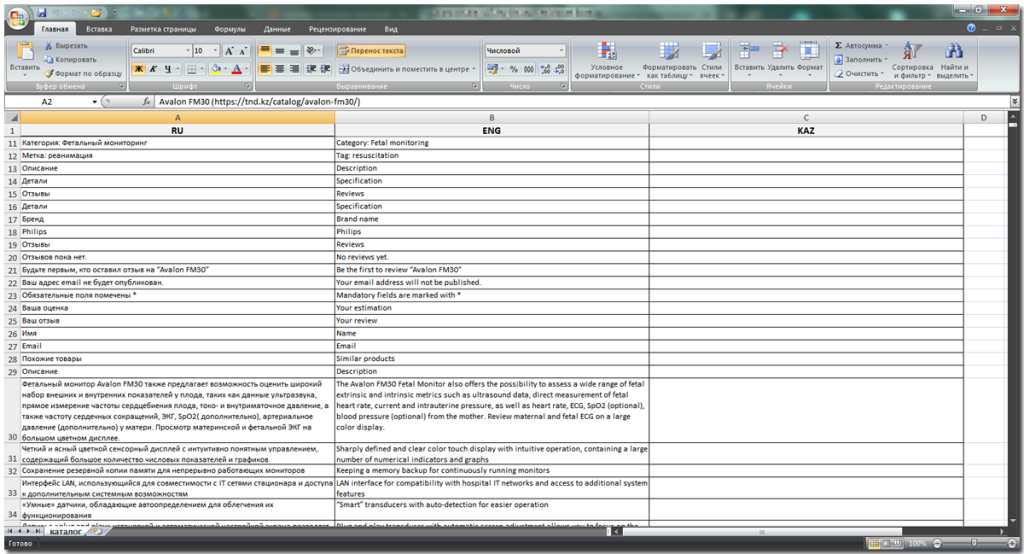Center text horizontally in the cell
The image size is (1024, 554).
[280, 69]
